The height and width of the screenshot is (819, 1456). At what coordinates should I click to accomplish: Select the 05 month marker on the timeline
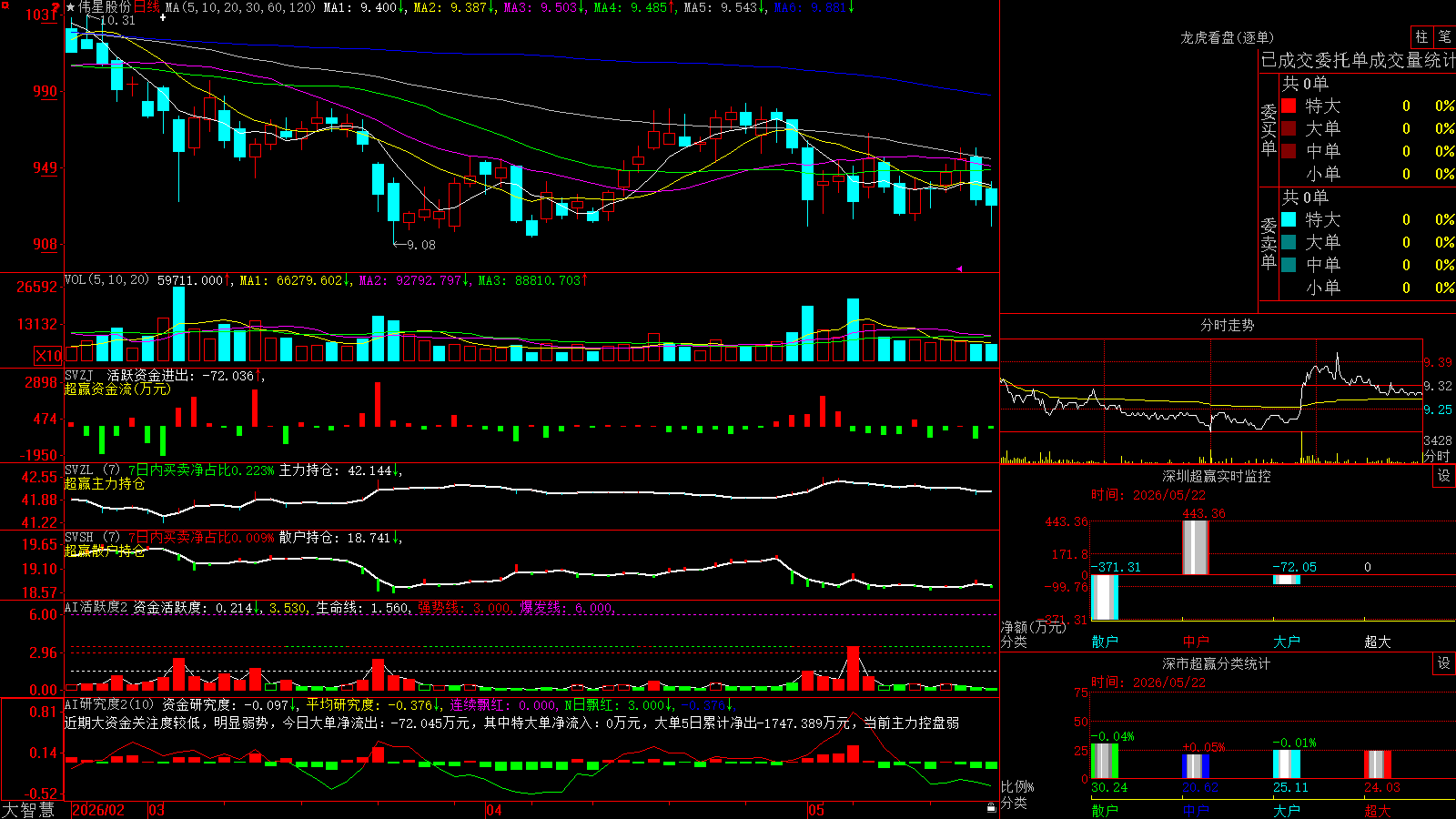pos(816,810)
